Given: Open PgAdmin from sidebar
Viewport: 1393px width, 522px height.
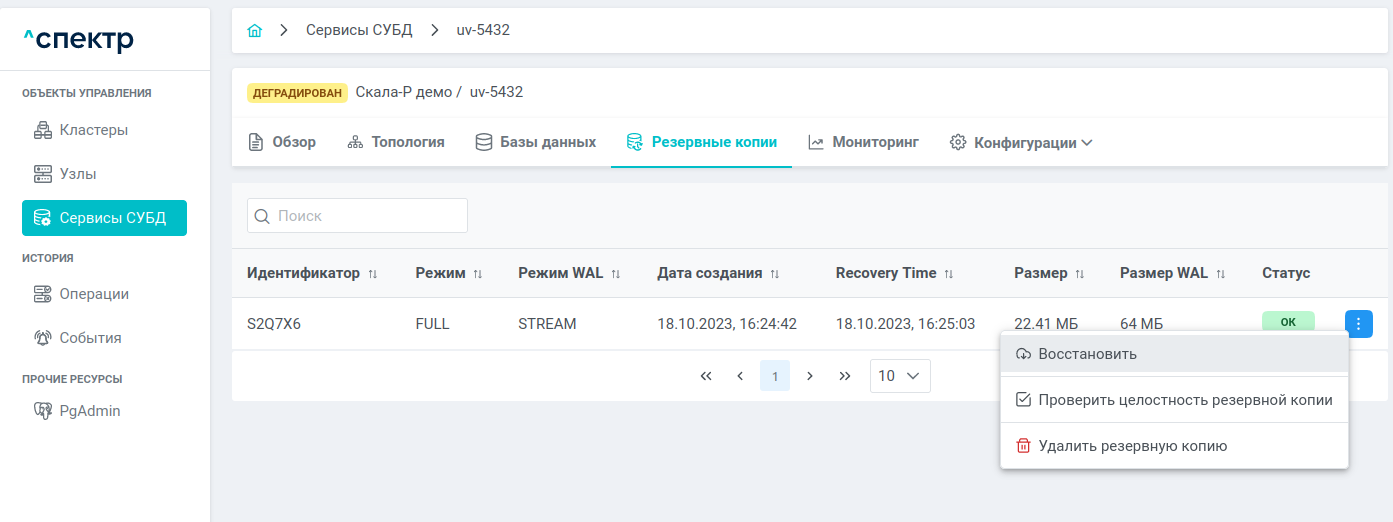Looking at the screenshot, I should coord(89,410).
